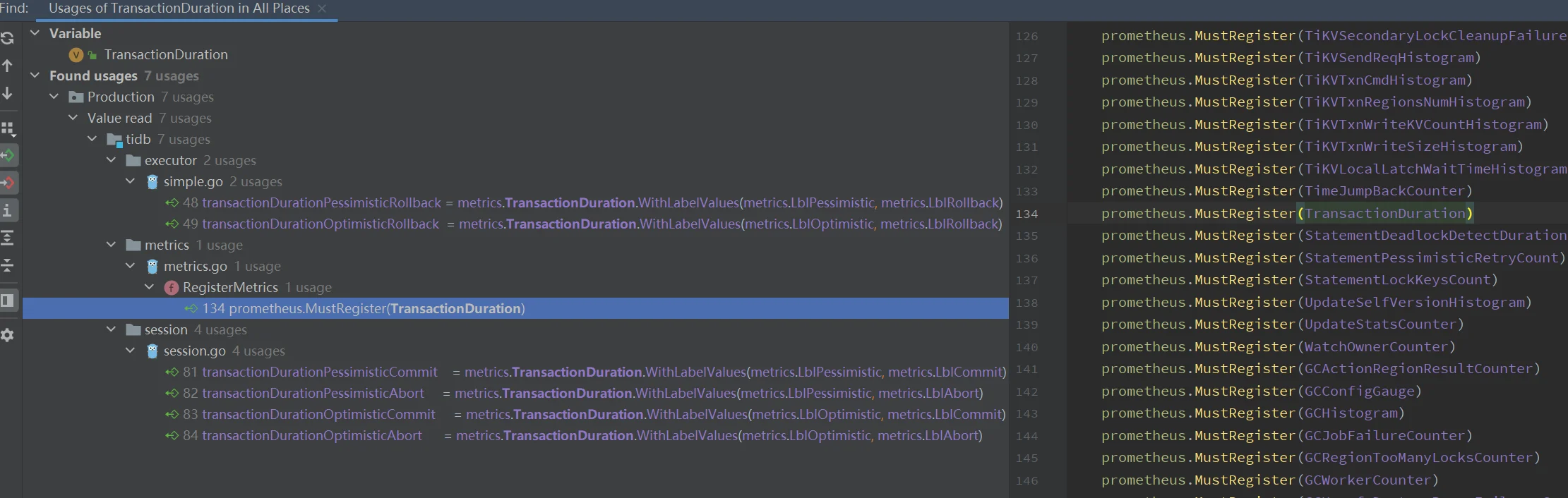Click read-access icon on usage line 84
The image size is (1568, 498).
(172, 435)
